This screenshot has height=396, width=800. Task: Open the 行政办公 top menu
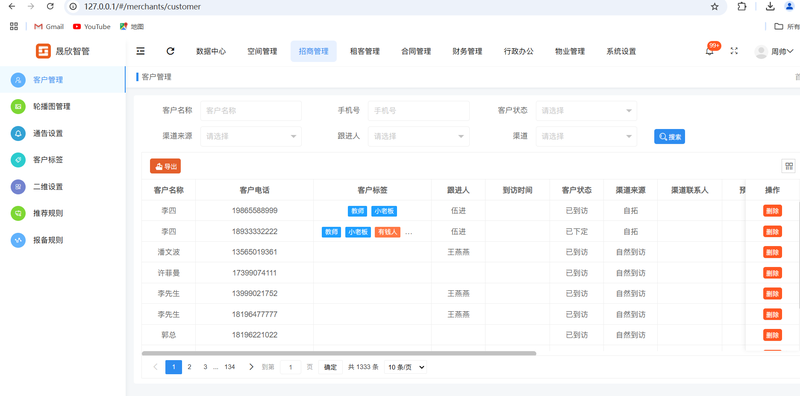click(519, 51)
